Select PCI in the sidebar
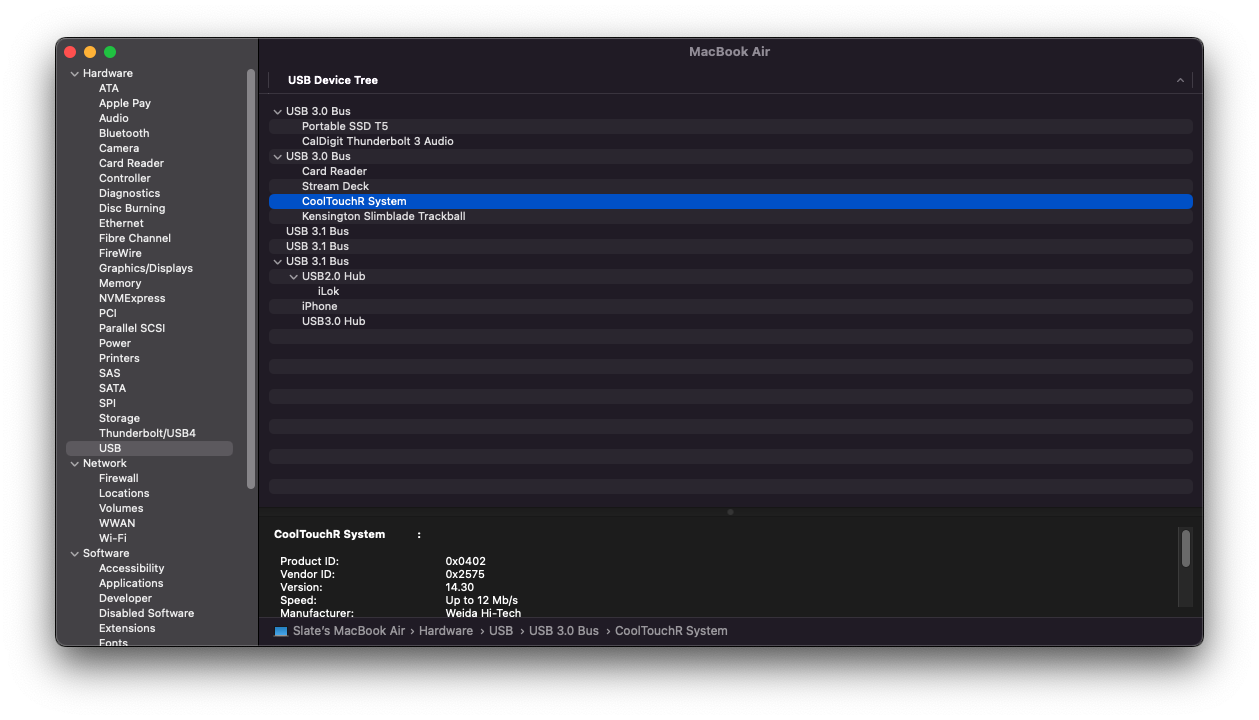 (x=108, y=313)
